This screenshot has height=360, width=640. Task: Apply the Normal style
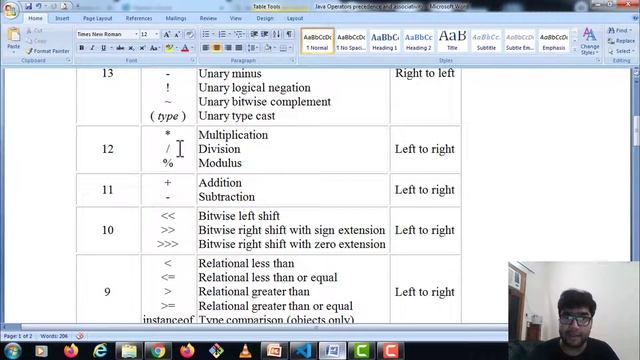(x=317, y=41)
